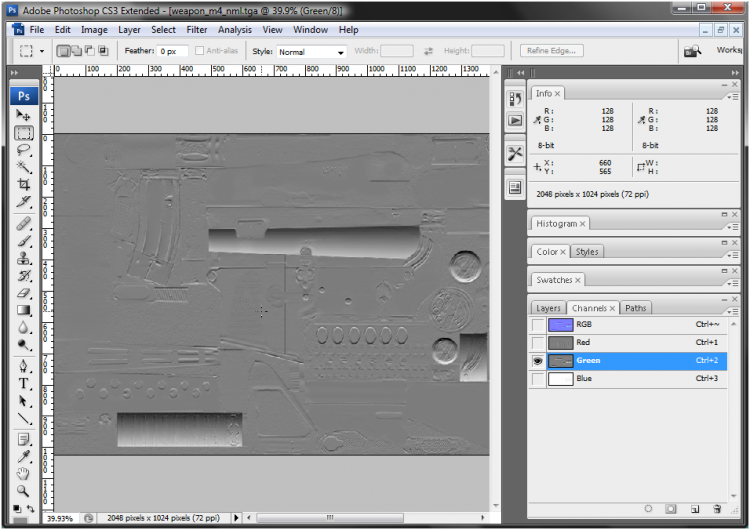Show the Red channel visibility

[538, 343]
